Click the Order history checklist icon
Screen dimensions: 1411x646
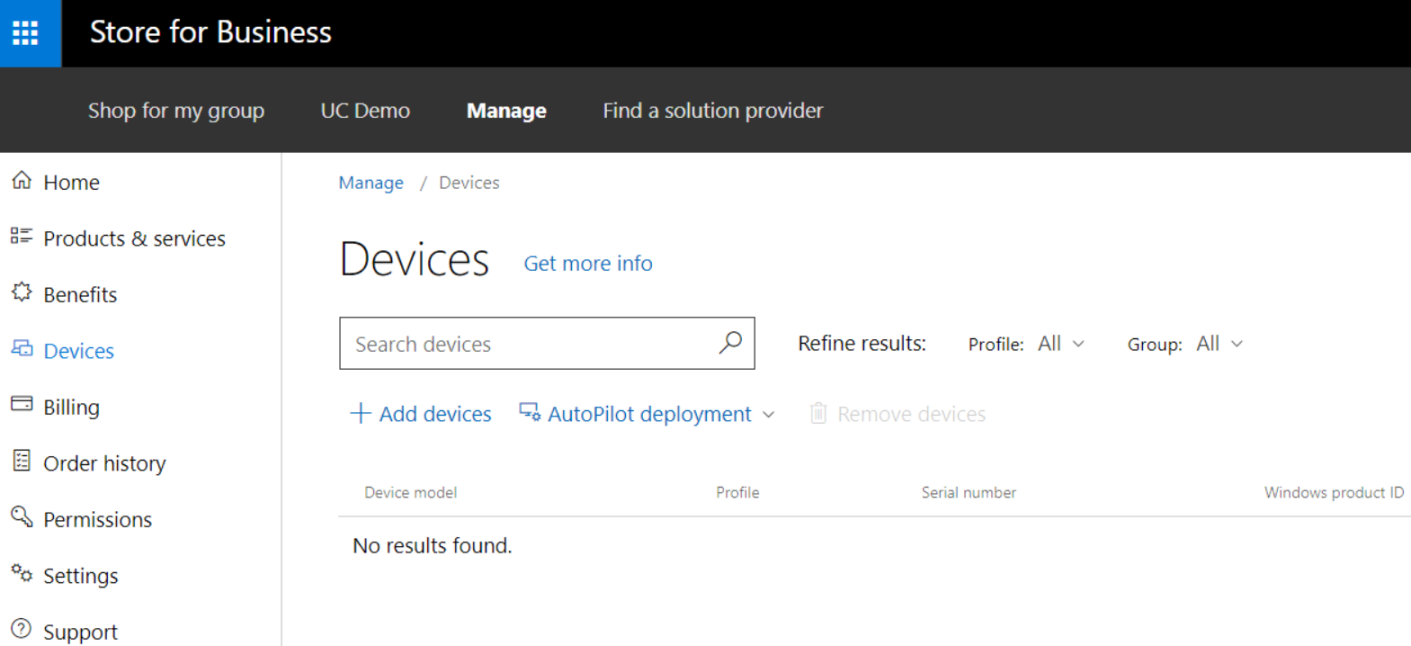point(21,460)
